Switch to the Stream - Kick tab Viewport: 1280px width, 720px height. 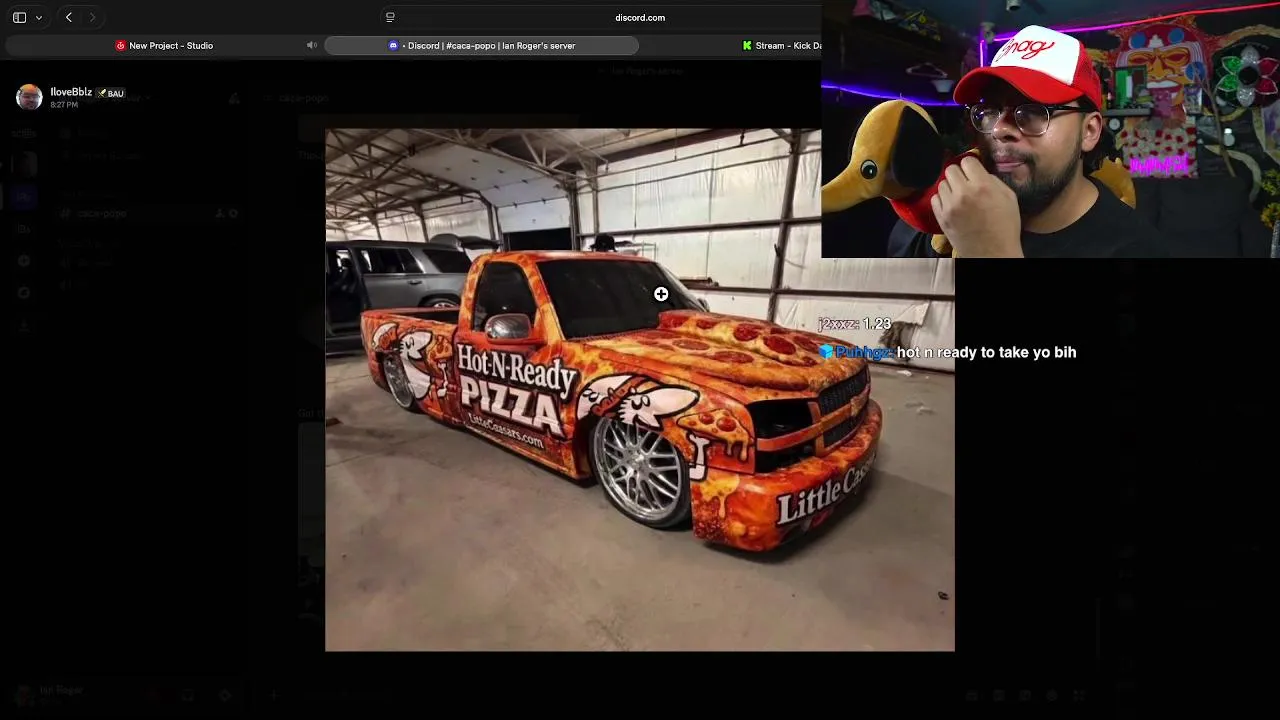(x=782, y=45)
